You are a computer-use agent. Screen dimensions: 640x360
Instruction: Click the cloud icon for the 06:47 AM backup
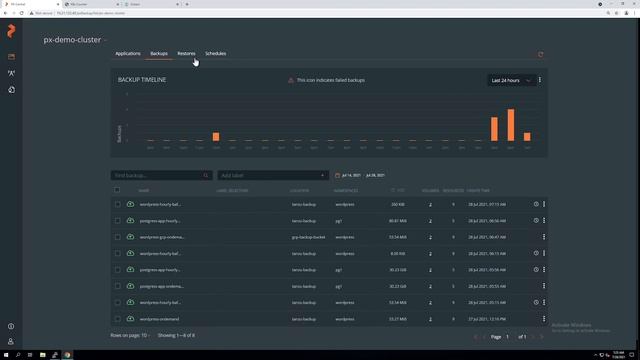(130, 237)
